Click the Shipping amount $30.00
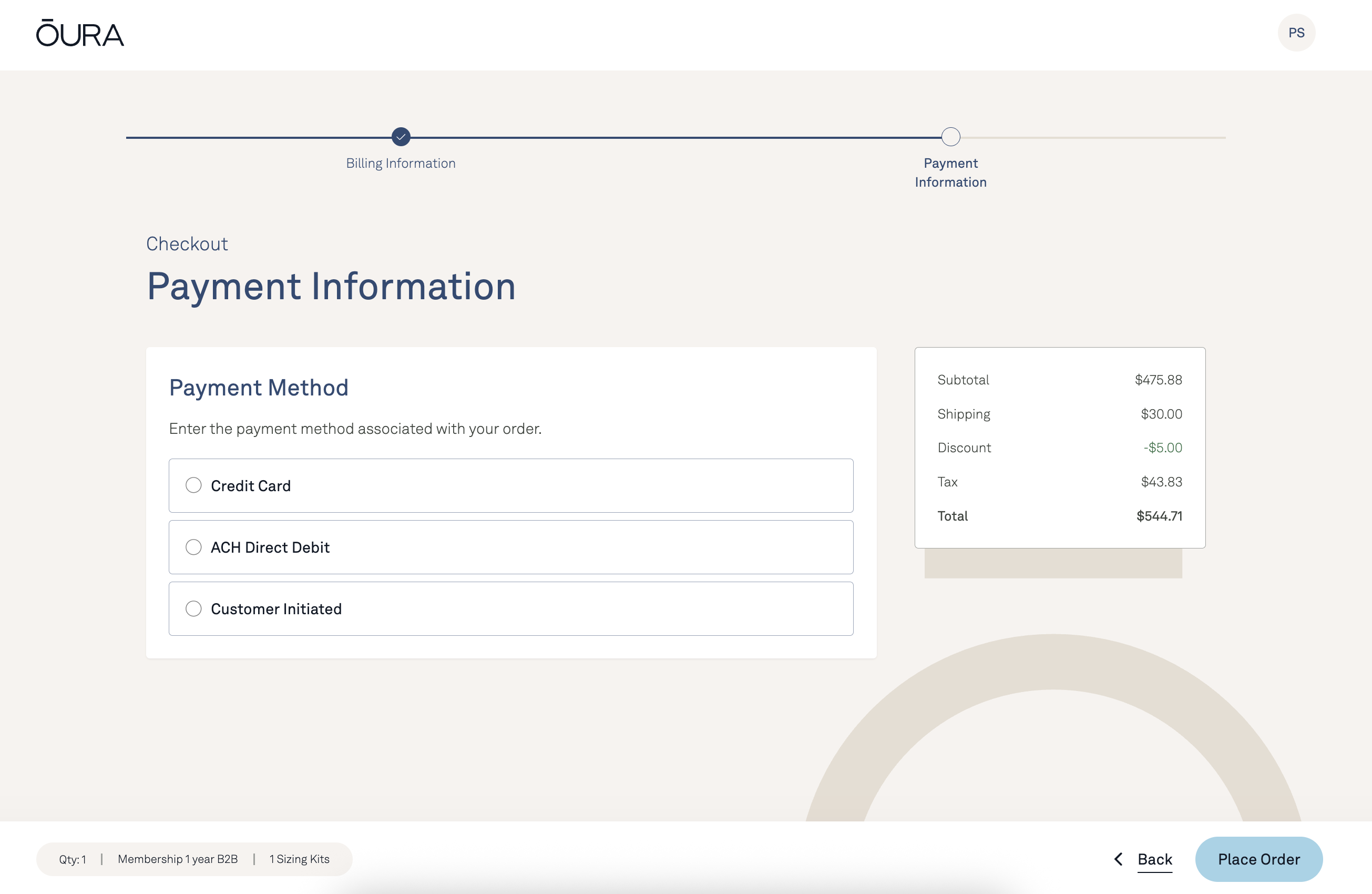The width and height of the screenshot is (1372, 894). pyautogui.click(x=1161, y=414)
